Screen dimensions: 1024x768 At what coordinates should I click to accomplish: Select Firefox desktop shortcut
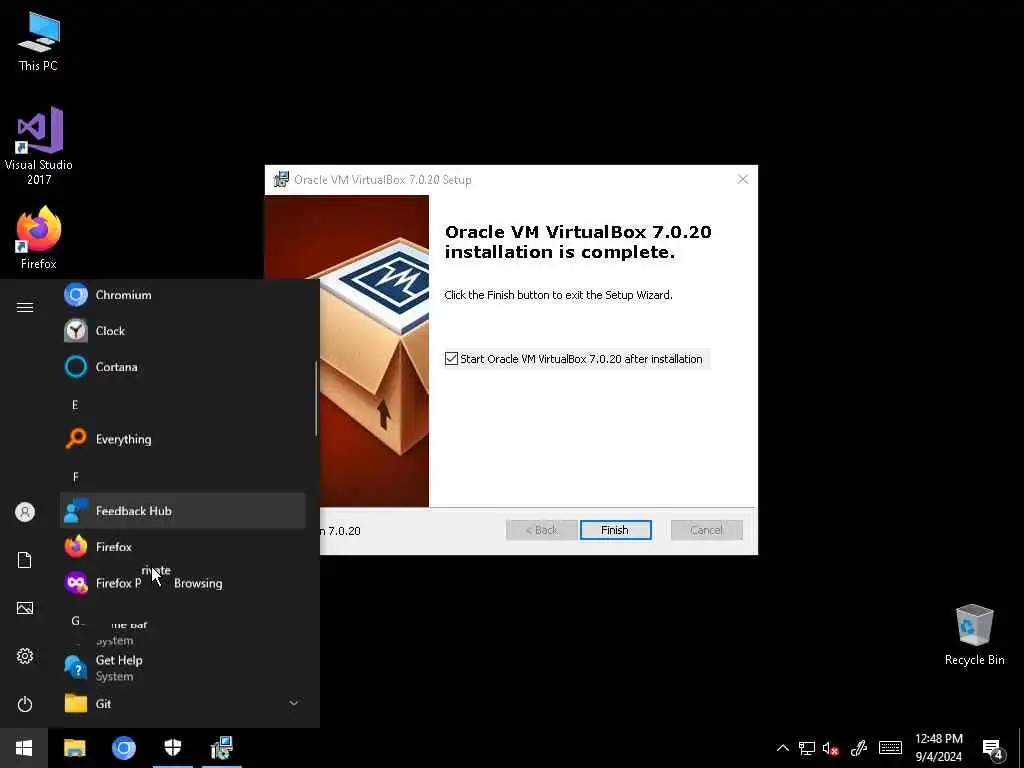click(39, 238)
